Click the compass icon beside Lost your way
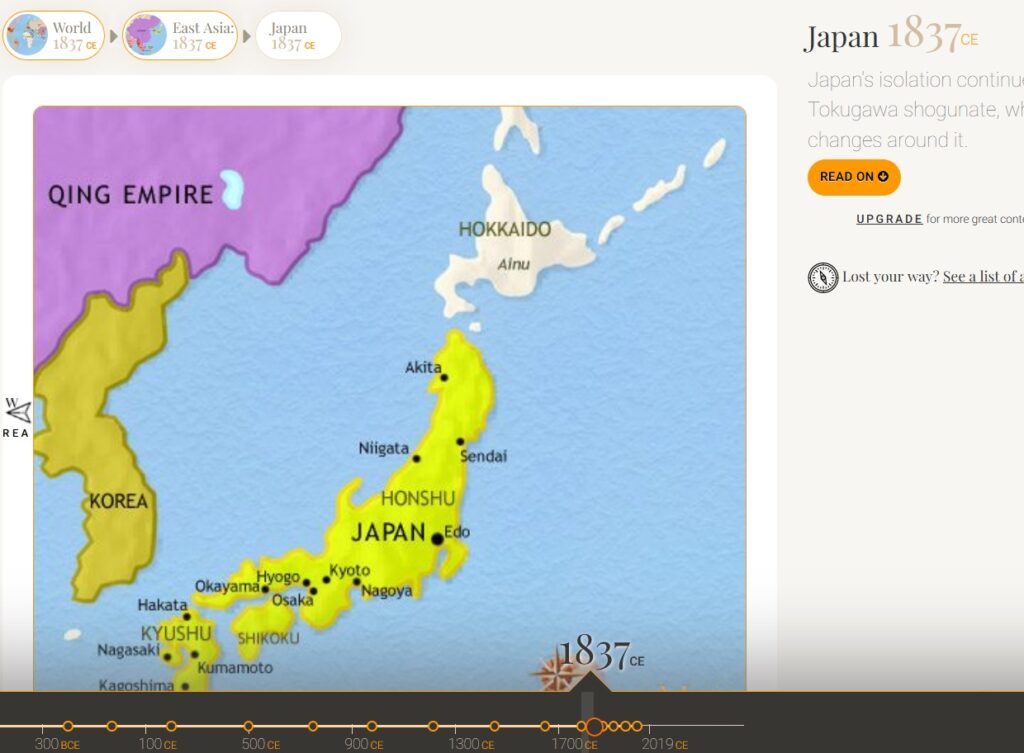 point(822,277)
